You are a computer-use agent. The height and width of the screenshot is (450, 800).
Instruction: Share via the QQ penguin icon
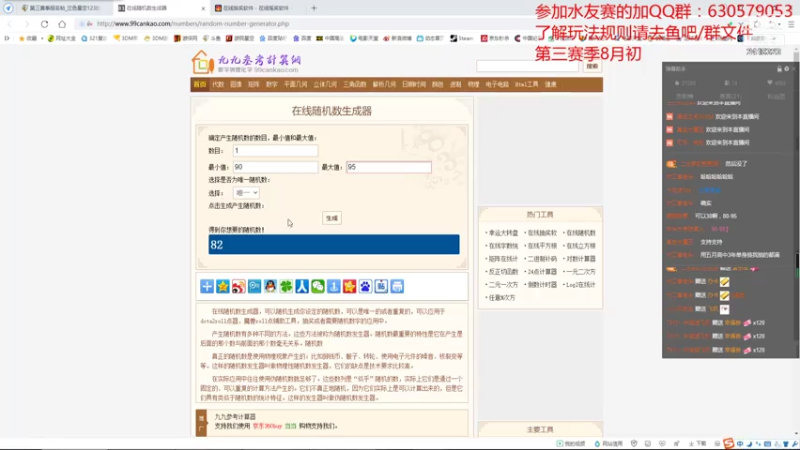[270, 286]
